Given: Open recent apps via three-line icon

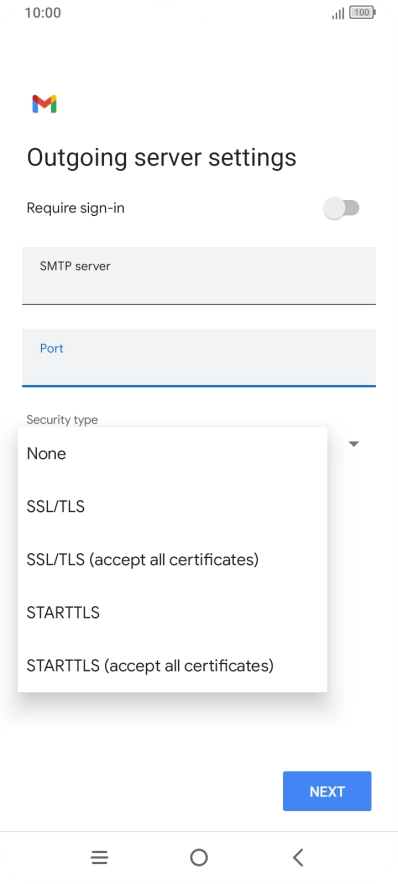Looking at the screenshot, I should point(99,858).
